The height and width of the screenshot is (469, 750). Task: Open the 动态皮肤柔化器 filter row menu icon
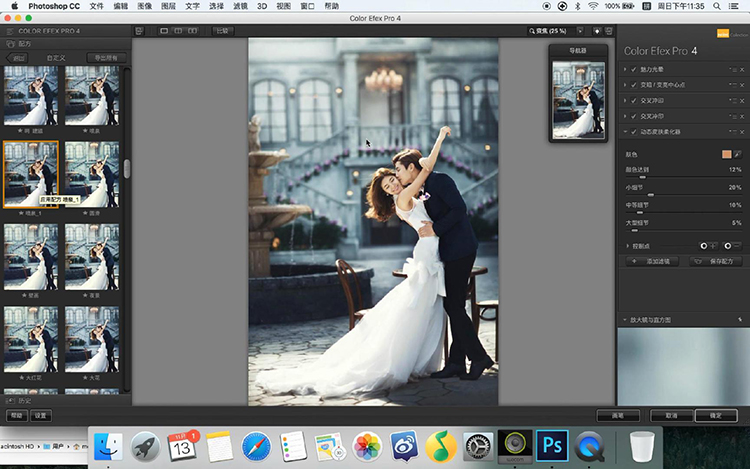point(733,132)
